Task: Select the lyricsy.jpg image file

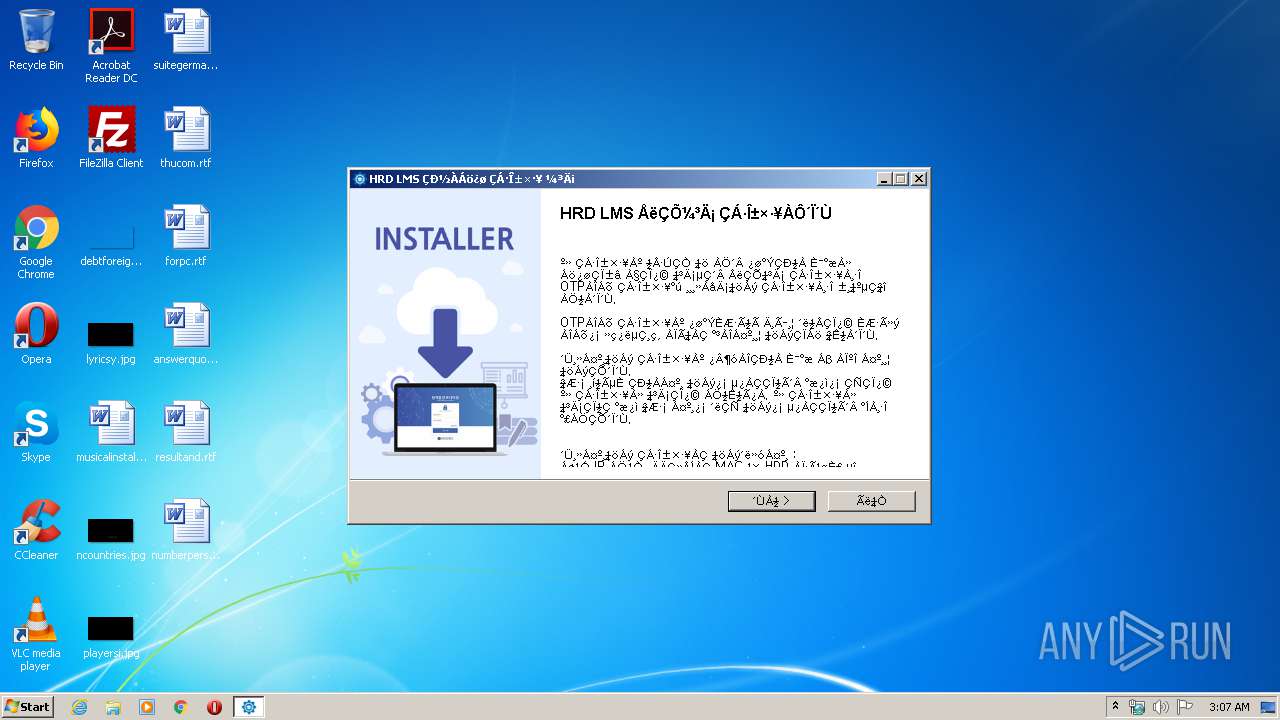Action: 111,342
